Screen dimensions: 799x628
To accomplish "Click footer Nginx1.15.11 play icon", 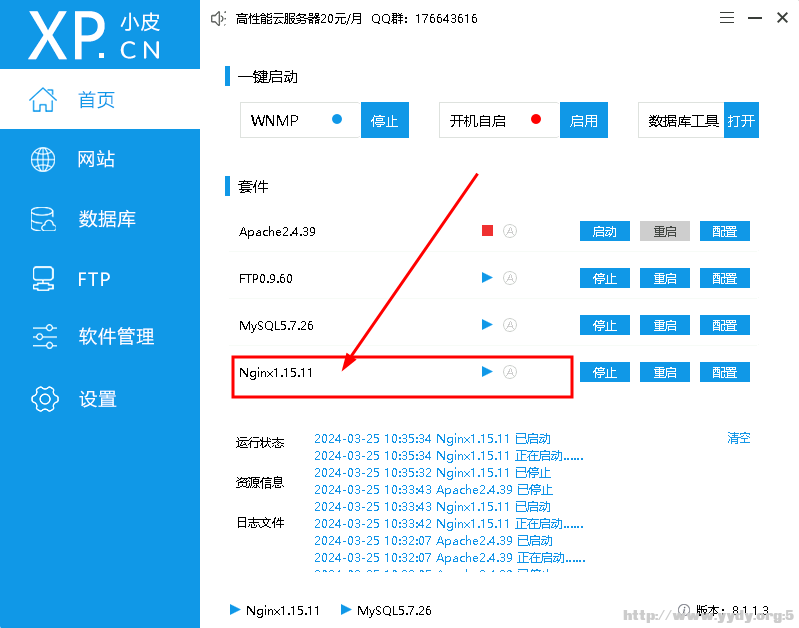I will tap(235, 609).
